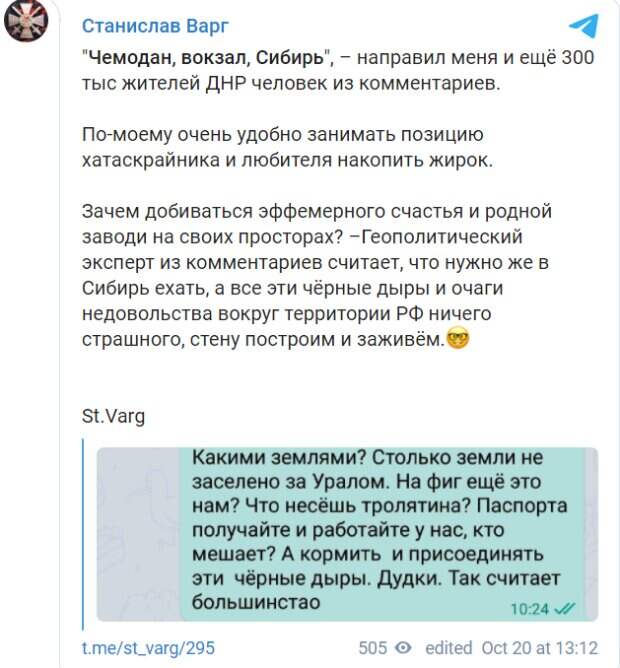This screenshot has width=620, height=668.
Task: Open the embedded comment screenshot image
Action: pos(347,535)
